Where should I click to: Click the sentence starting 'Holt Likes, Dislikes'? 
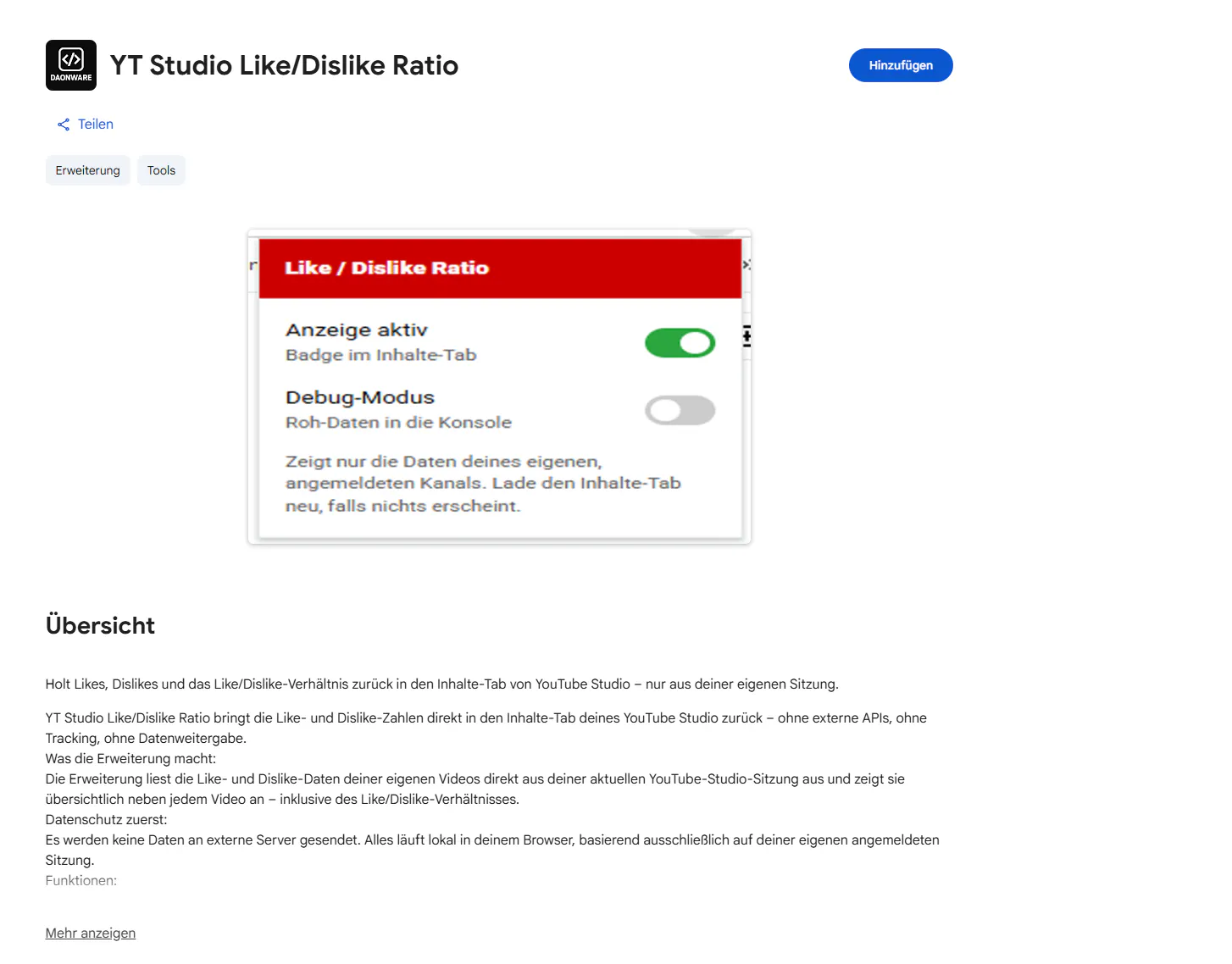[x=442, y=684]
